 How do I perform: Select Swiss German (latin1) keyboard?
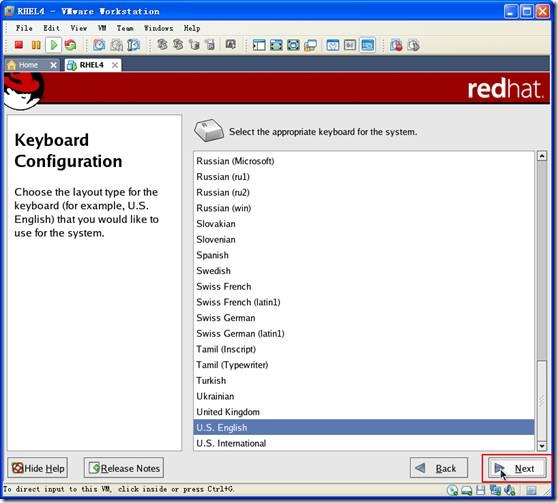tap(364, 334)
